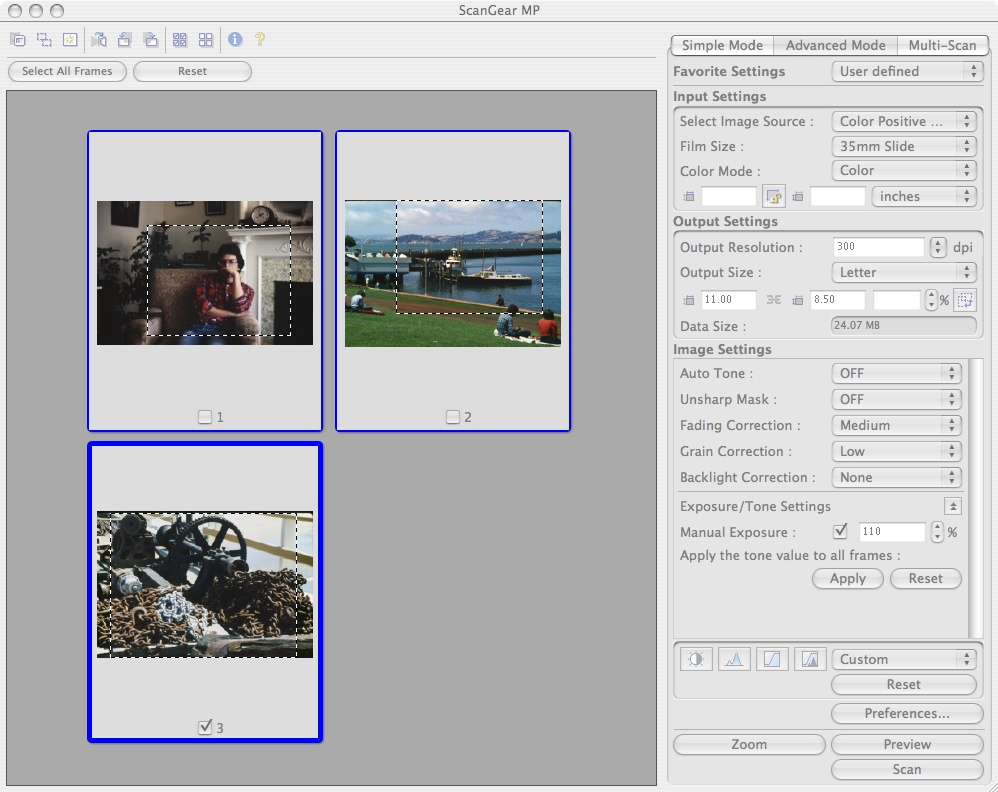
Task: Click the aspect ratio lock icon
Action: [773, 197]
